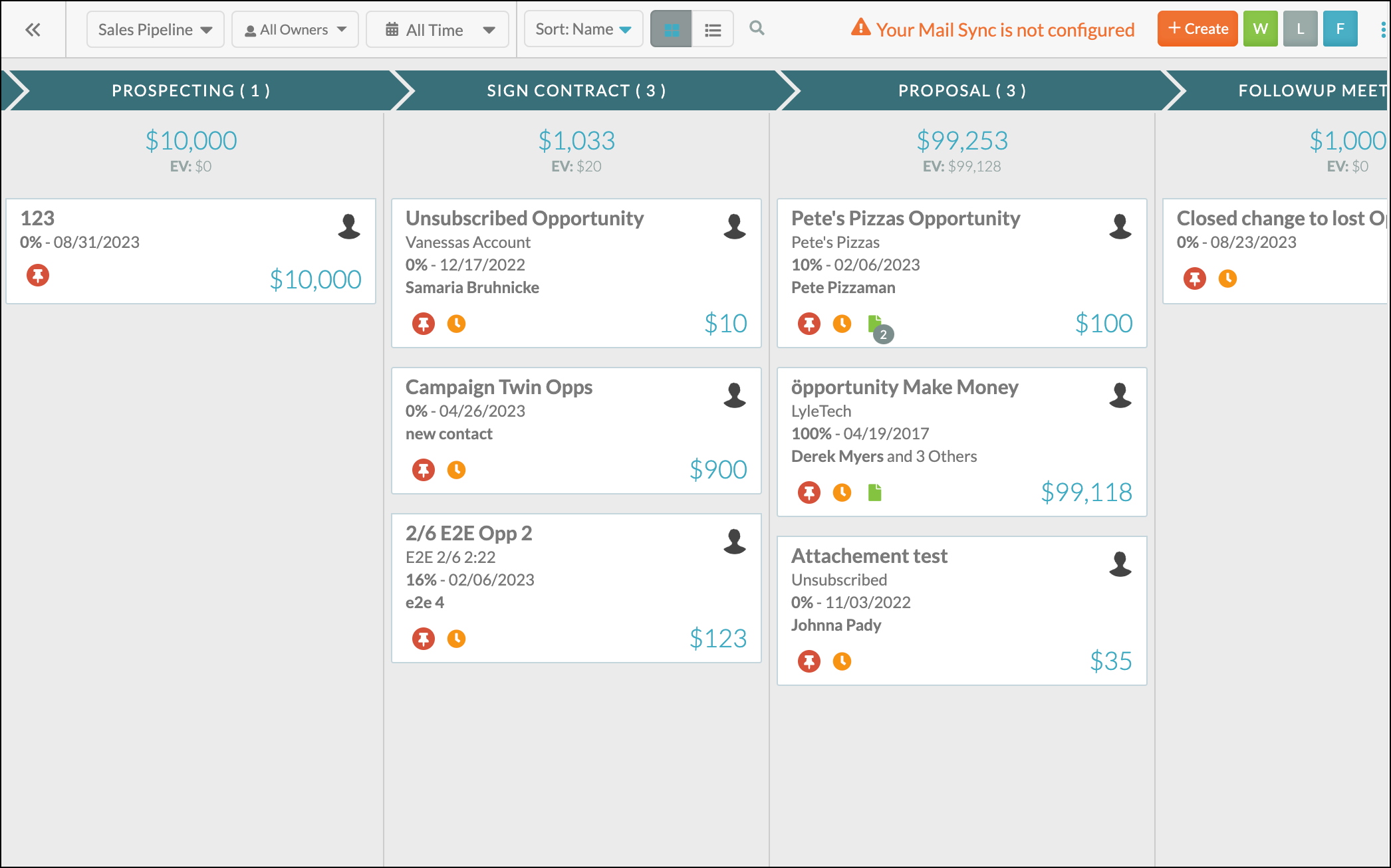Open the Campaign Twin Opps card title

pyautogui.click(x=499, y=387)
